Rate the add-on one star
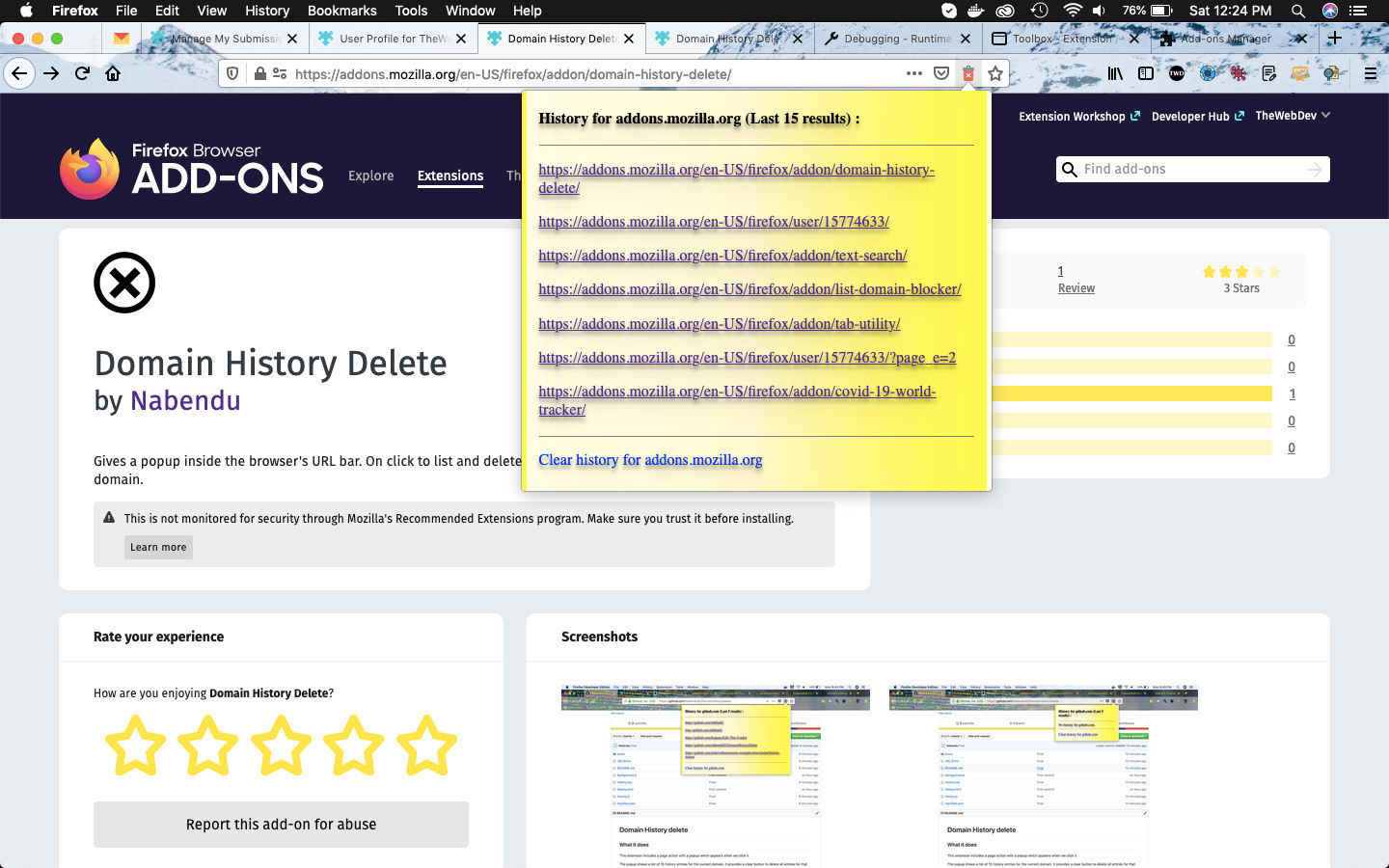This screenshot has height=868, width=1389. [x=135, y=746]
